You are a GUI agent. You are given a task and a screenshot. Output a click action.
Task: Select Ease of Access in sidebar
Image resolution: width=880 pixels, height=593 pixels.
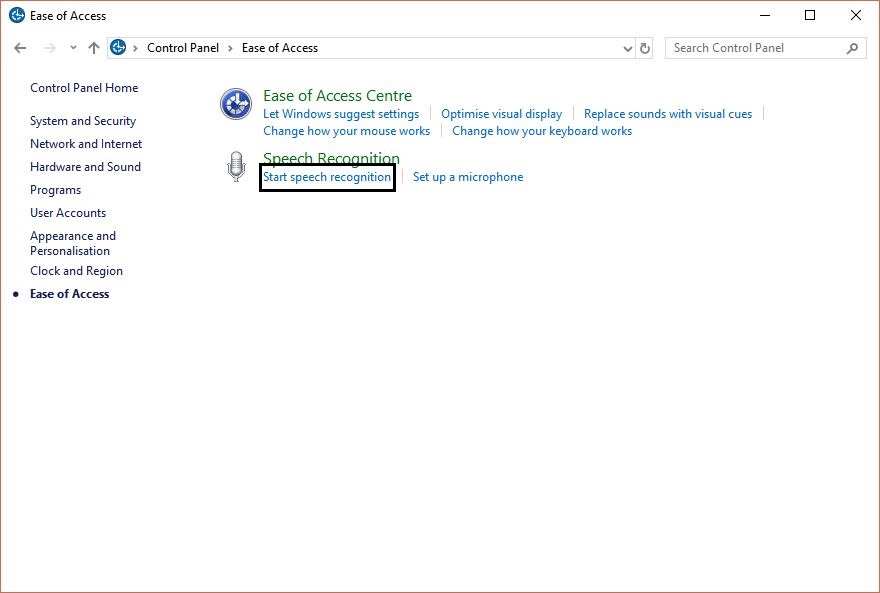click(x=70, y=294)
